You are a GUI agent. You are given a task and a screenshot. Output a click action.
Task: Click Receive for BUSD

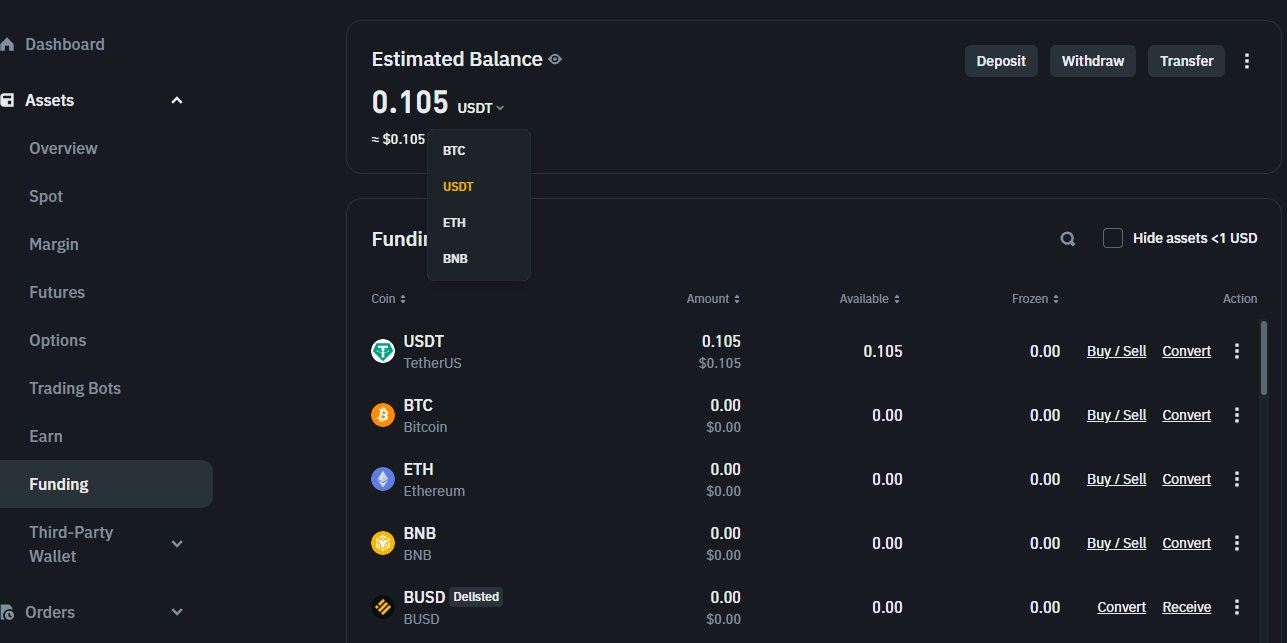point(1187,607)
